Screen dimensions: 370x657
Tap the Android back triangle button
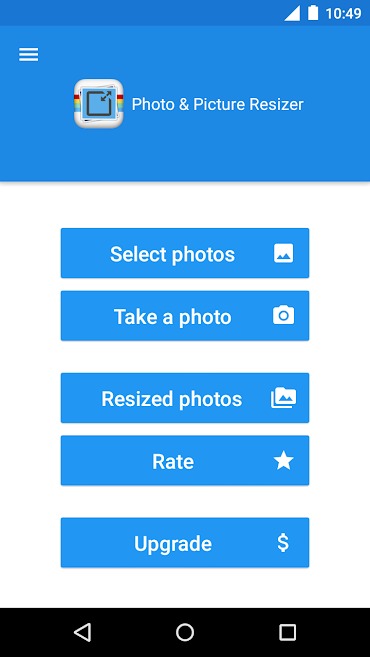pos(83,632)
